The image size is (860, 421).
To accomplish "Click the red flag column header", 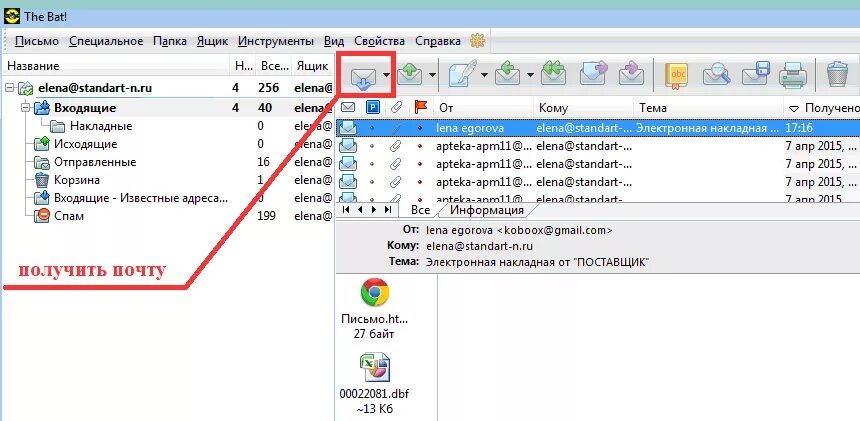I will (420, 107).
